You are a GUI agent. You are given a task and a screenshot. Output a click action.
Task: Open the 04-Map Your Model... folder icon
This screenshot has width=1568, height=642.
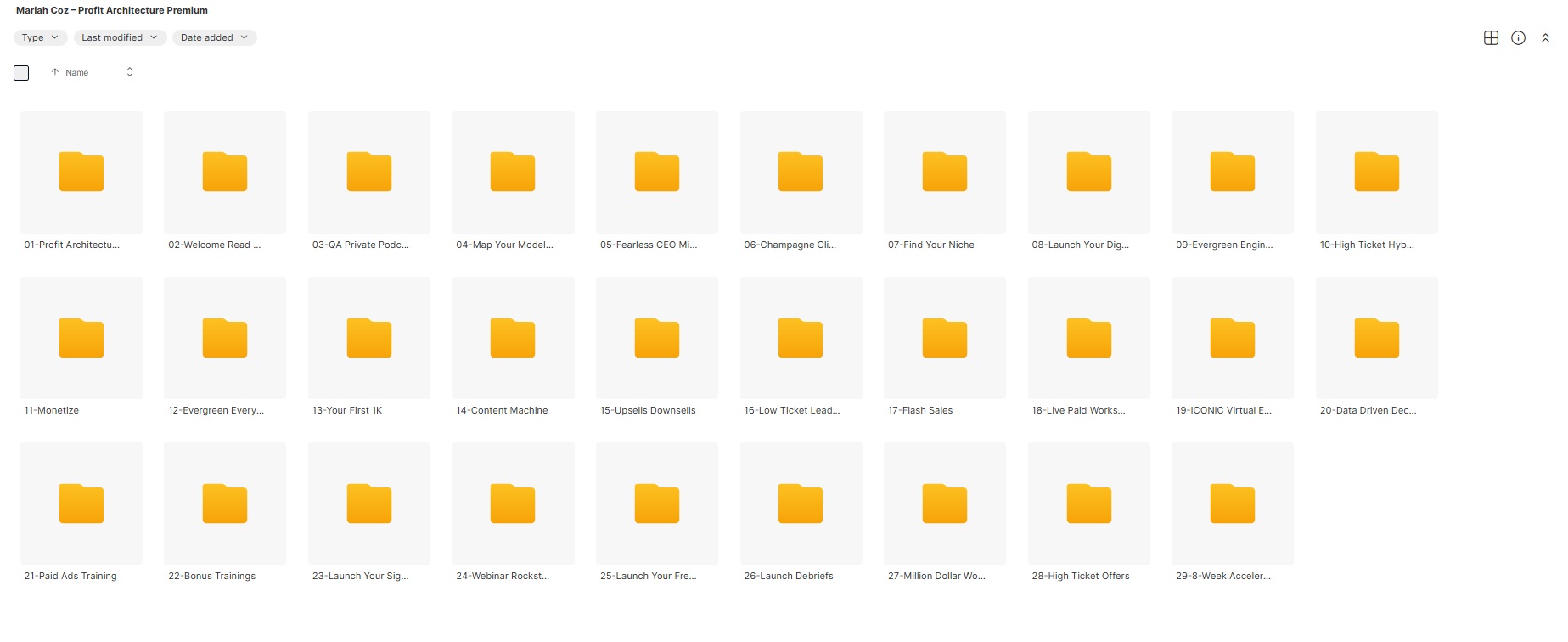point(513,172)
